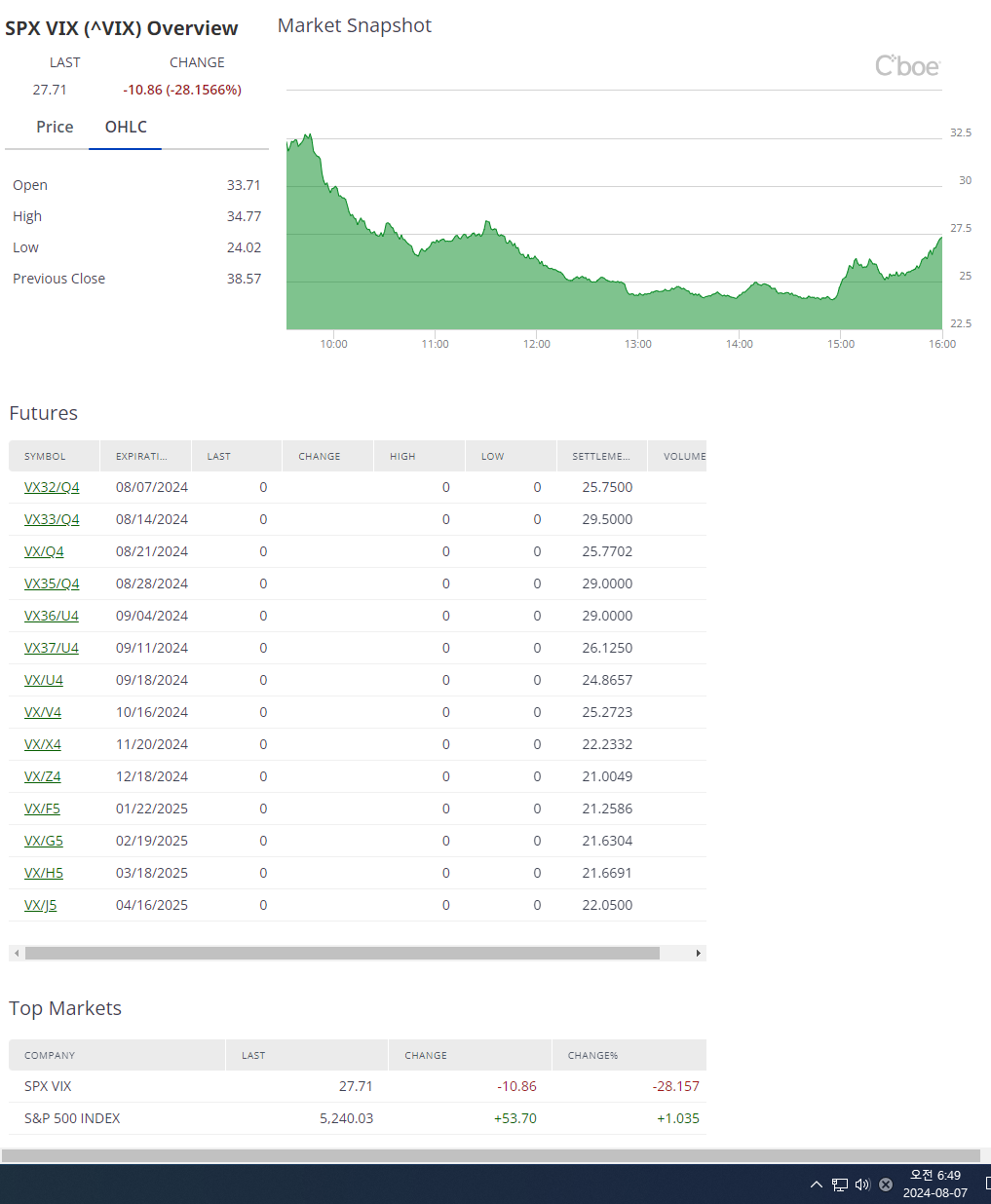Show hidden icons in system tray

(817, 1185)
